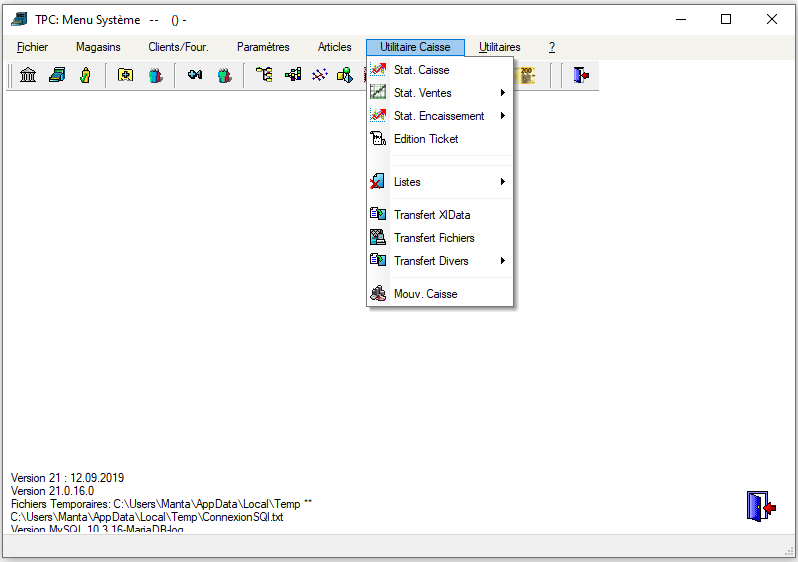Click the green hierarchy toolbar icon

pyautogui.click(x=293, y=75)
